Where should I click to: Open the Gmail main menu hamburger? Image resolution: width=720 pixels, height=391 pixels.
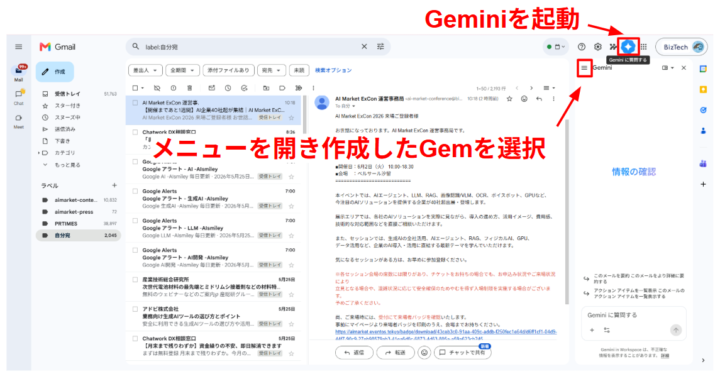pos(18,47)
